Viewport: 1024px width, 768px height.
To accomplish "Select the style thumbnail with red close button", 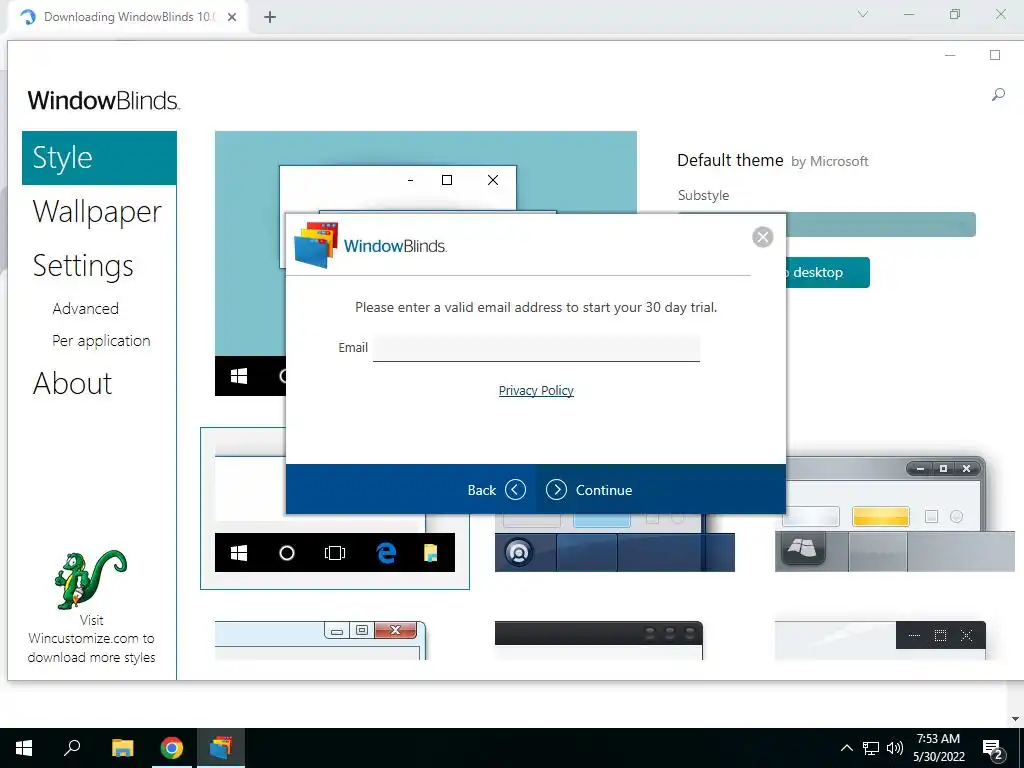I will coord(321,640).
